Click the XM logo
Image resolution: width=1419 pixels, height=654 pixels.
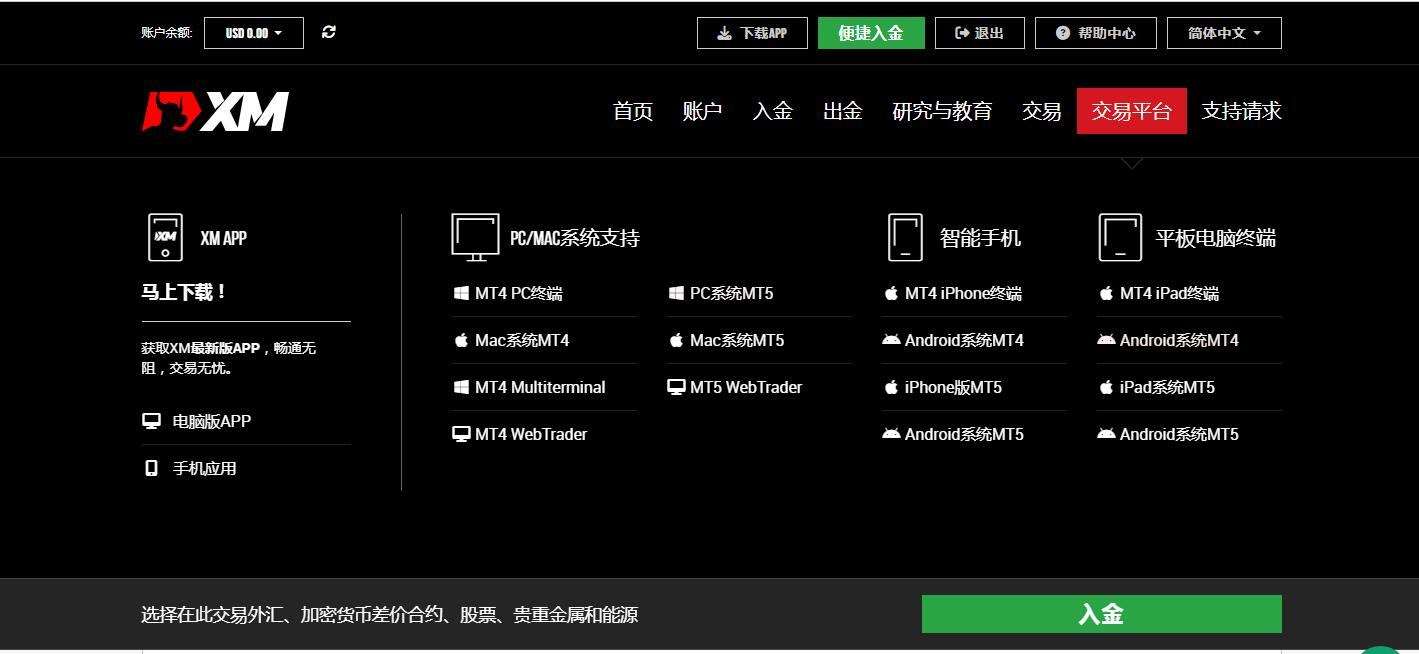tap(215, 111)
